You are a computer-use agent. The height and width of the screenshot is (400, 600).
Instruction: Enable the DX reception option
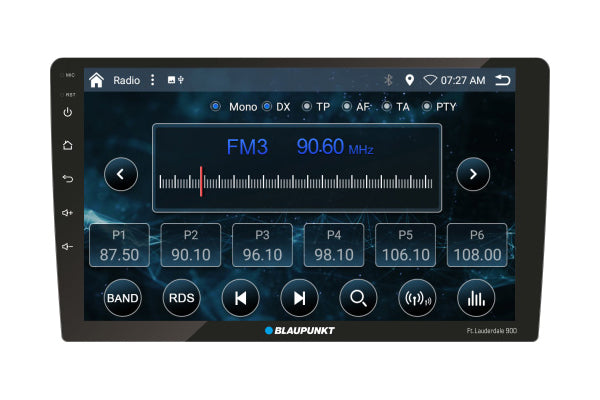267,106
